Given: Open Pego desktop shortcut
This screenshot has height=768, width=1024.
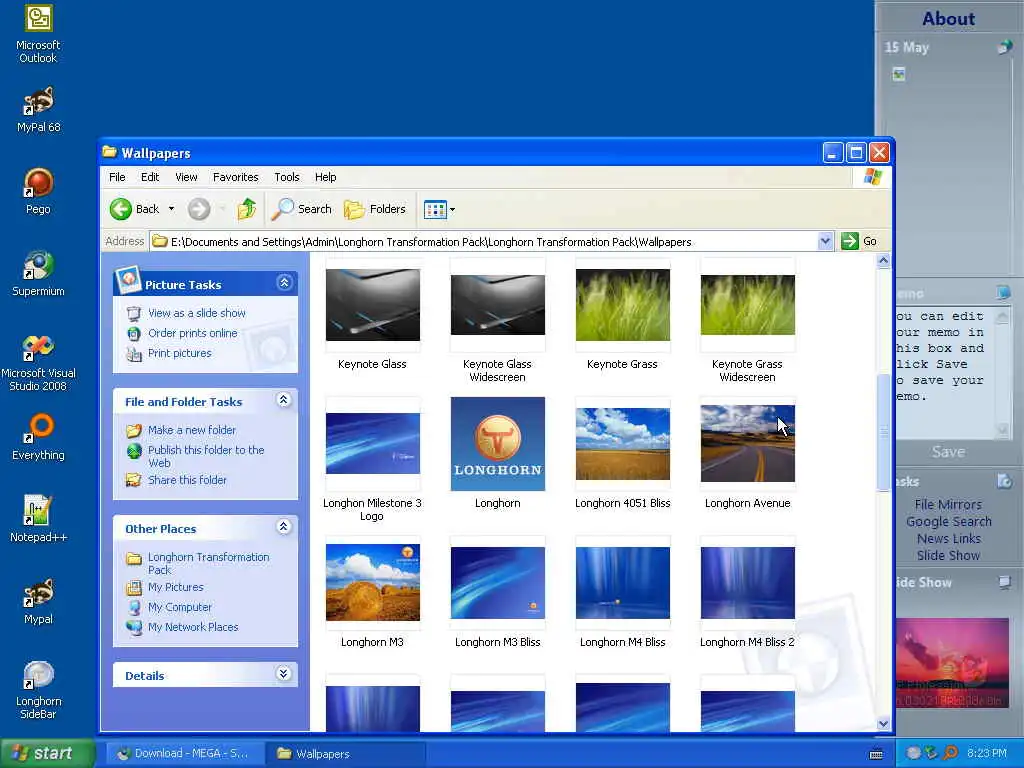Looking at the screenshot, I should pos(38,191).
